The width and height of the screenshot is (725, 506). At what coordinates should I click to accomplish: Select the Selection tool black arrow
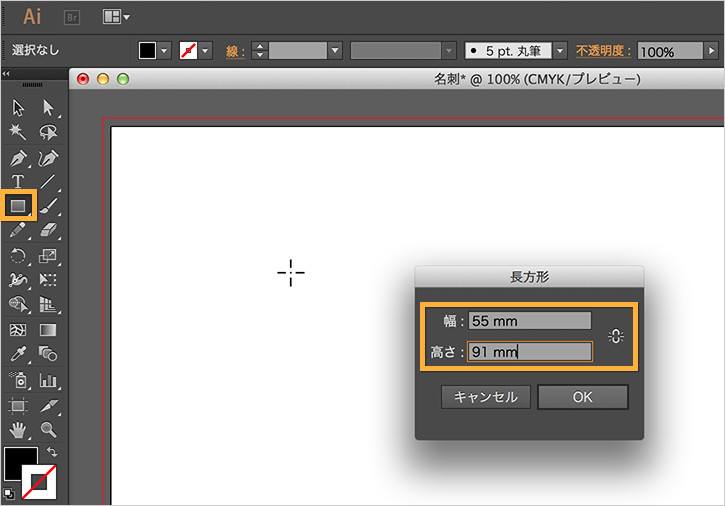click(18, 108)
